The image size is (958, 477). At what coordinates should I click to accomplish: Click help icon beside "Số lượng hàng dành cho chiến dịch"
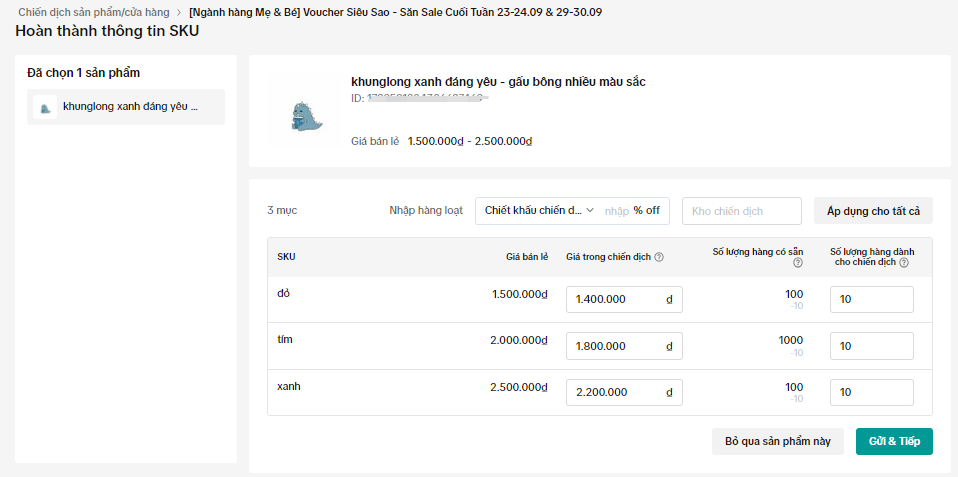click(x=904, y=263)
